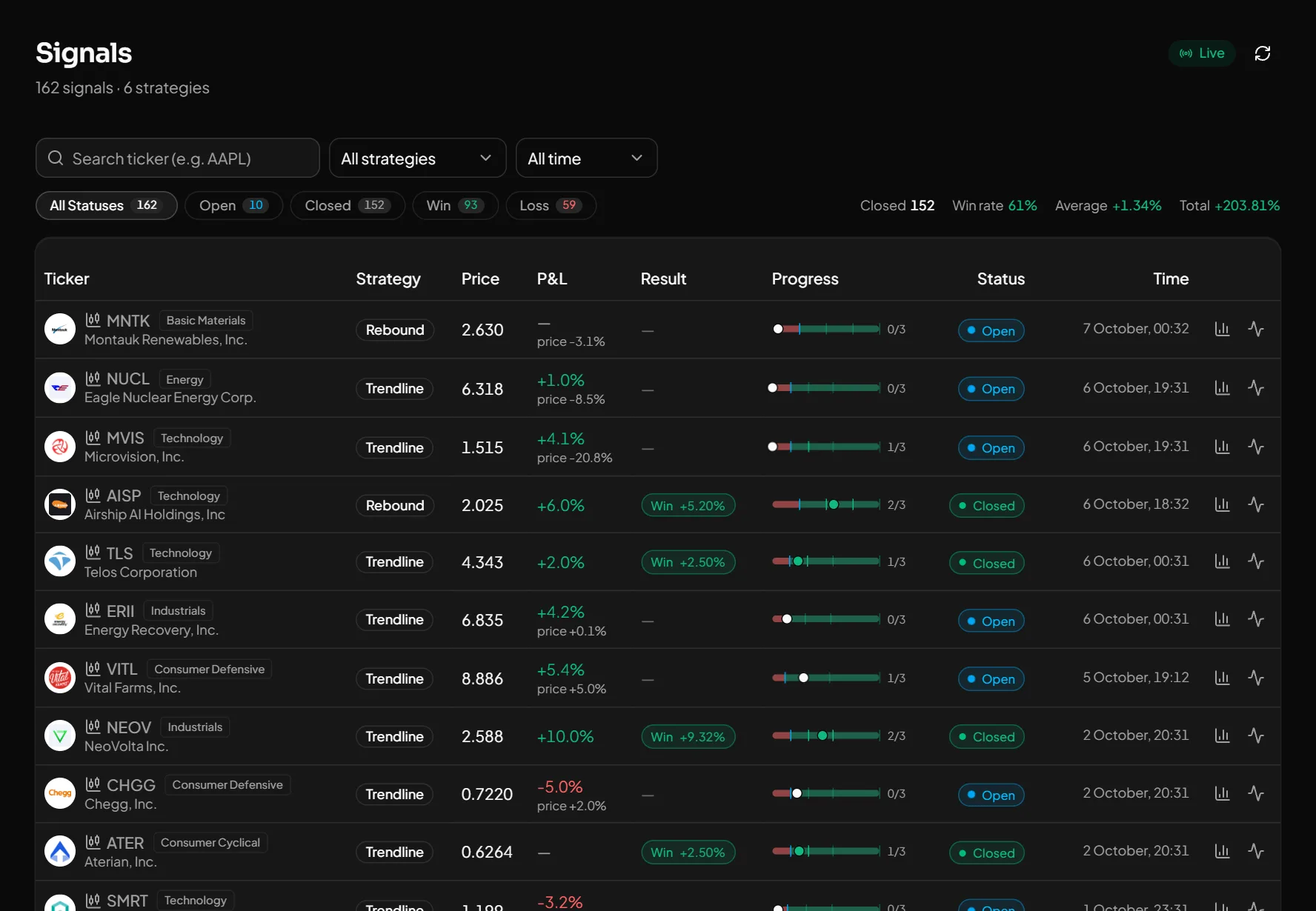Click the NeoVolta company logo
The height and width of the screenshot is (911, 1316).
pos(60,735)
